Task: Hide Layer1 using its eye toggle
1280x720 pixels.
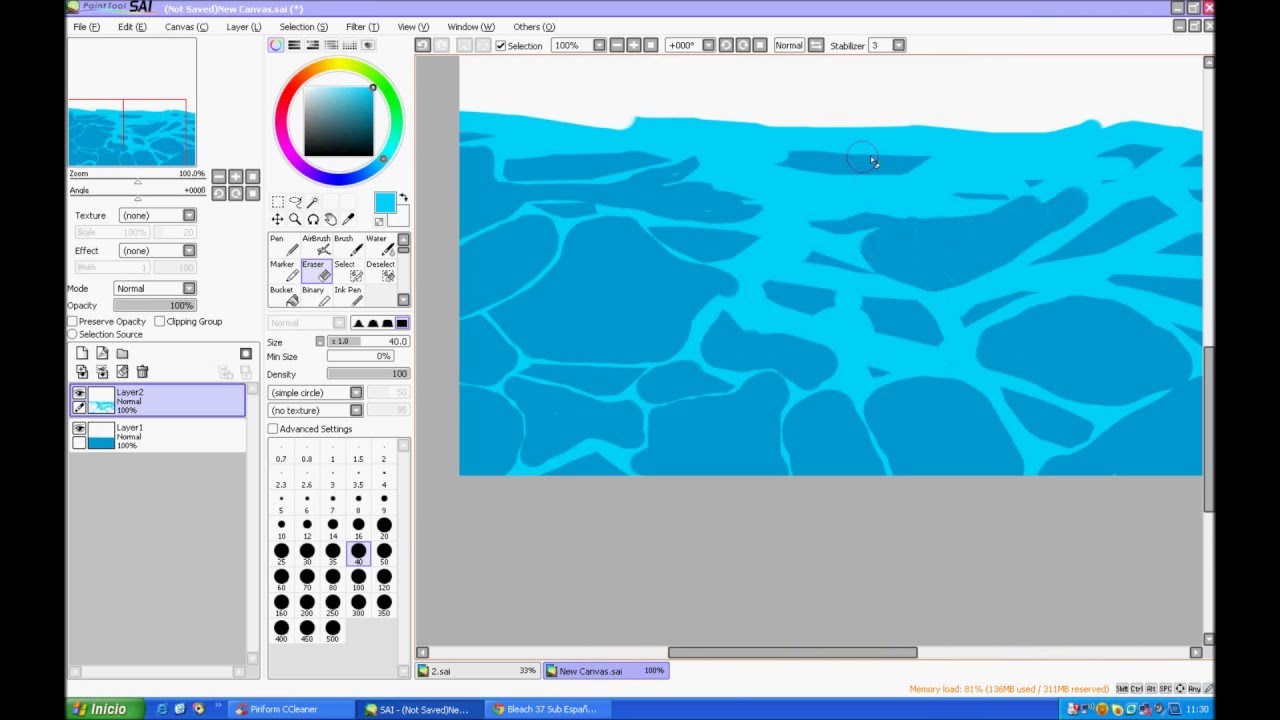Action: point(79,429)
